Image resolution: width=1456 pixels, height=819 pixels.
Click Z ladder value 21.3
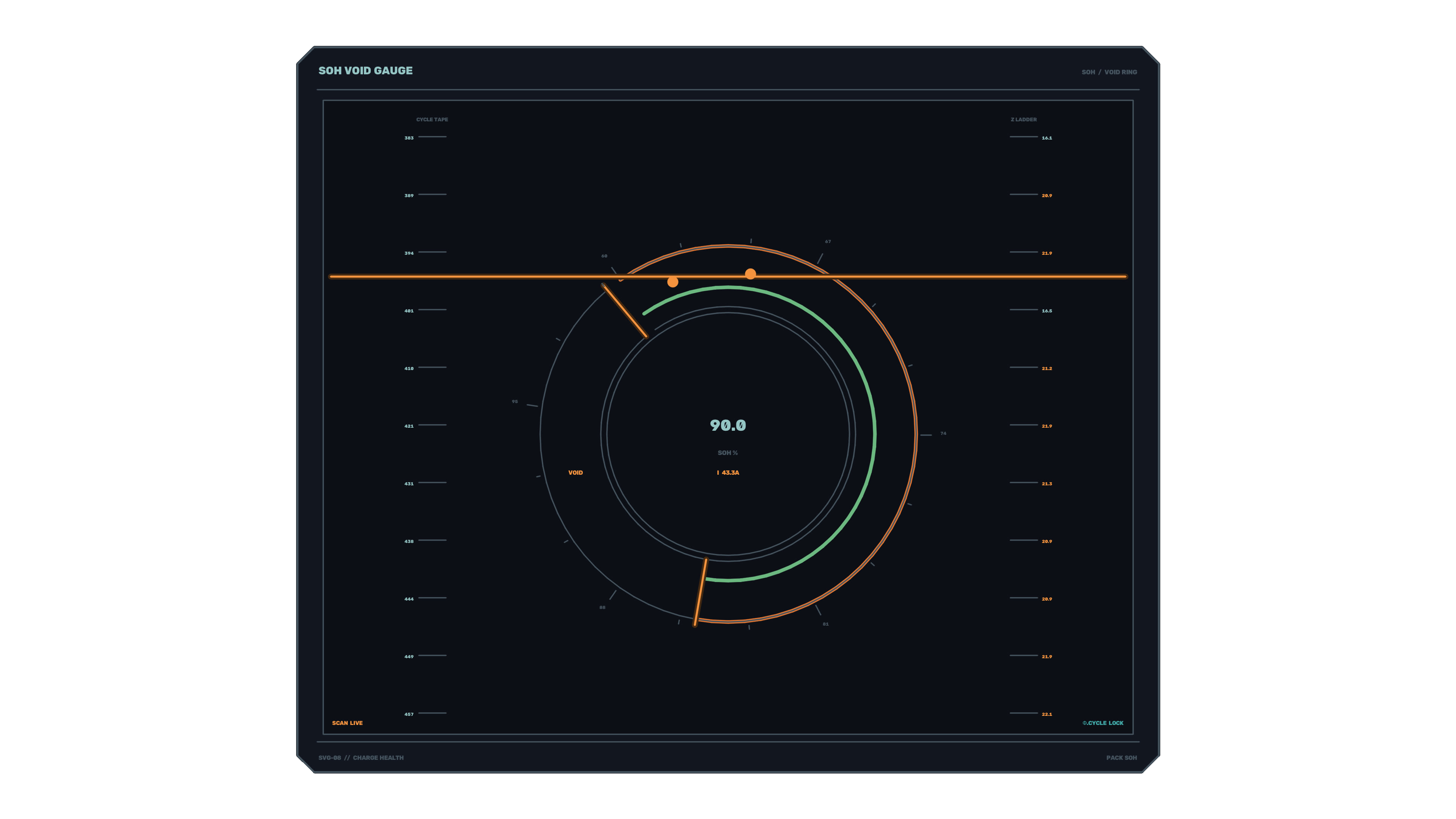1047,484
